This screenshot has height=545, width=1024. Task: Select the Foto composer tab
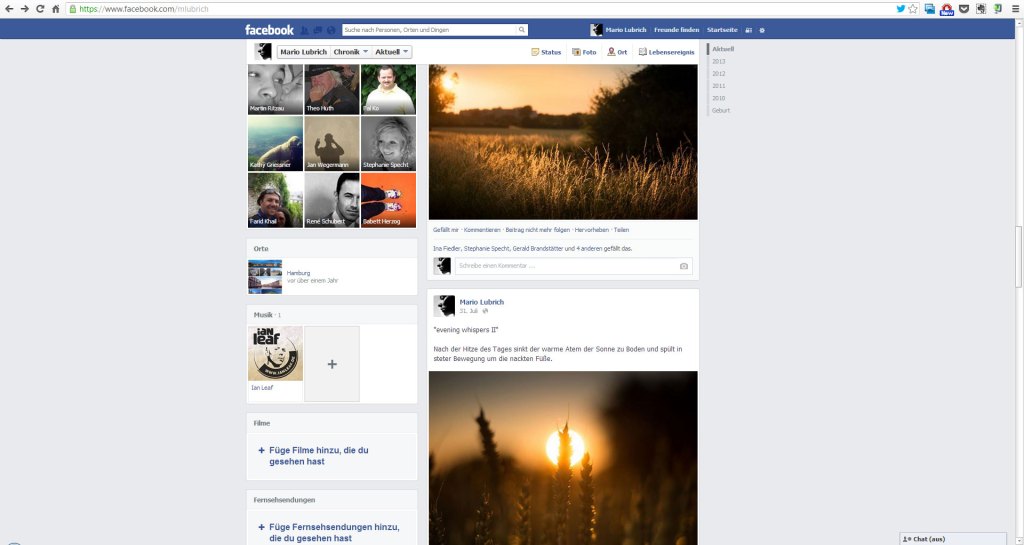click(584, 52)
